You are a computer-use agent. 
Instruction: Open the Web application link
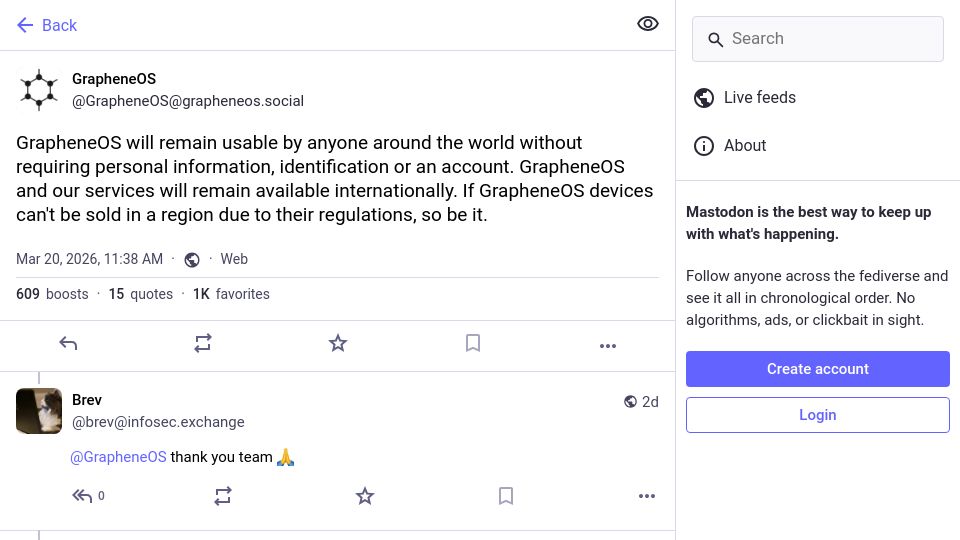pyautogui.click(x=234, y=259)
